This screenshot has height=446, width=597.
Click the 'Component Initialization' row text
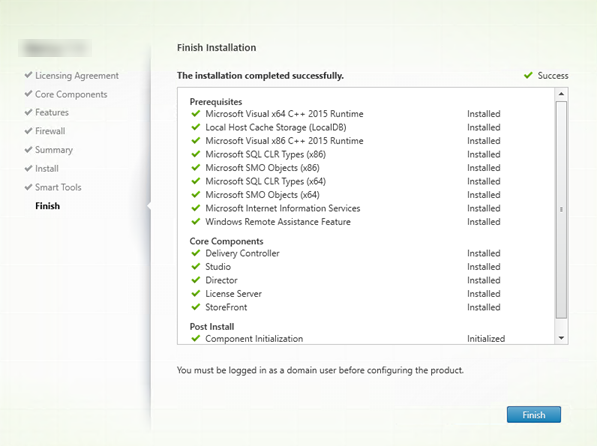click(x=254, y=339)
